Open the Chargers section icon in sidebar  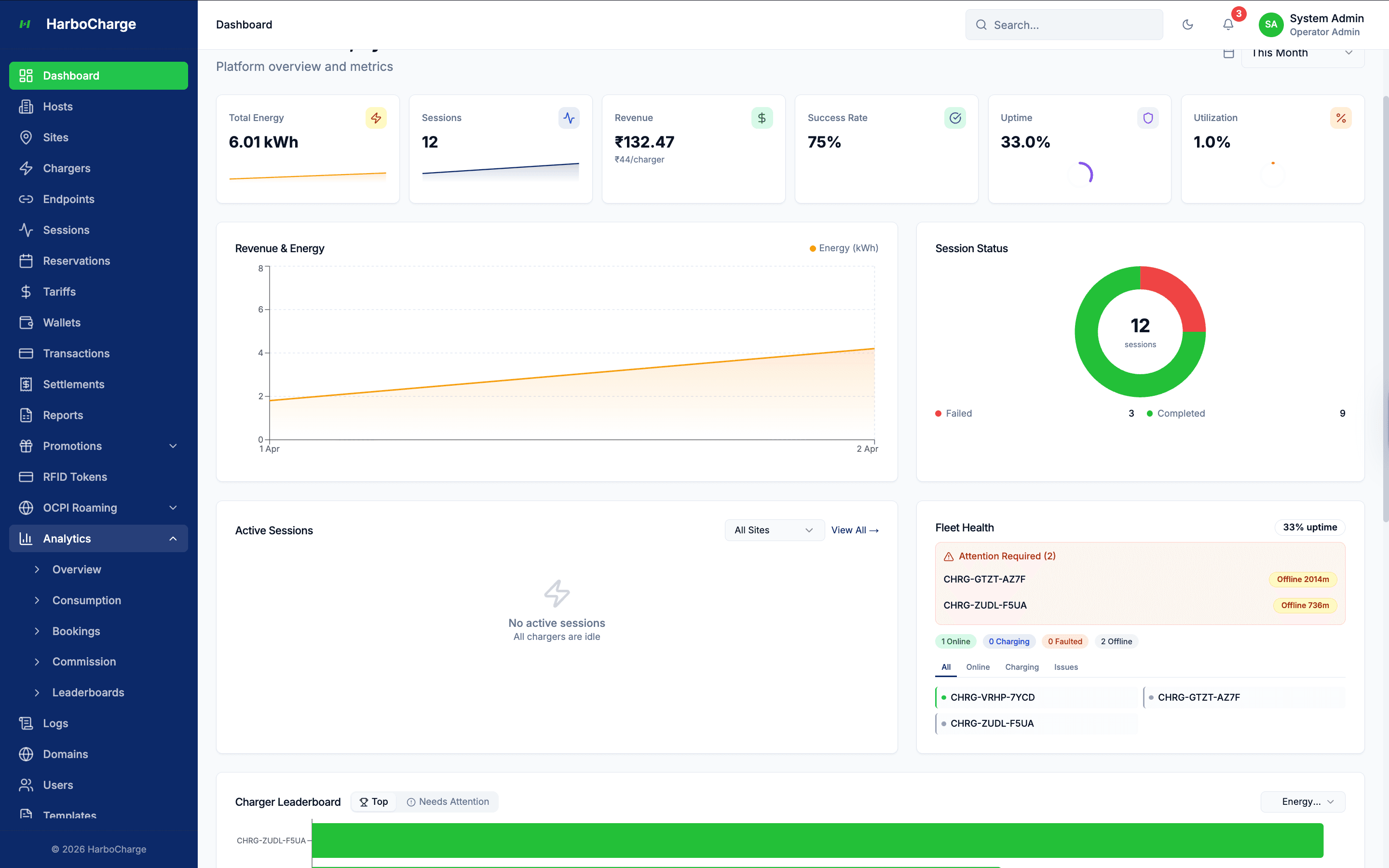27,168
